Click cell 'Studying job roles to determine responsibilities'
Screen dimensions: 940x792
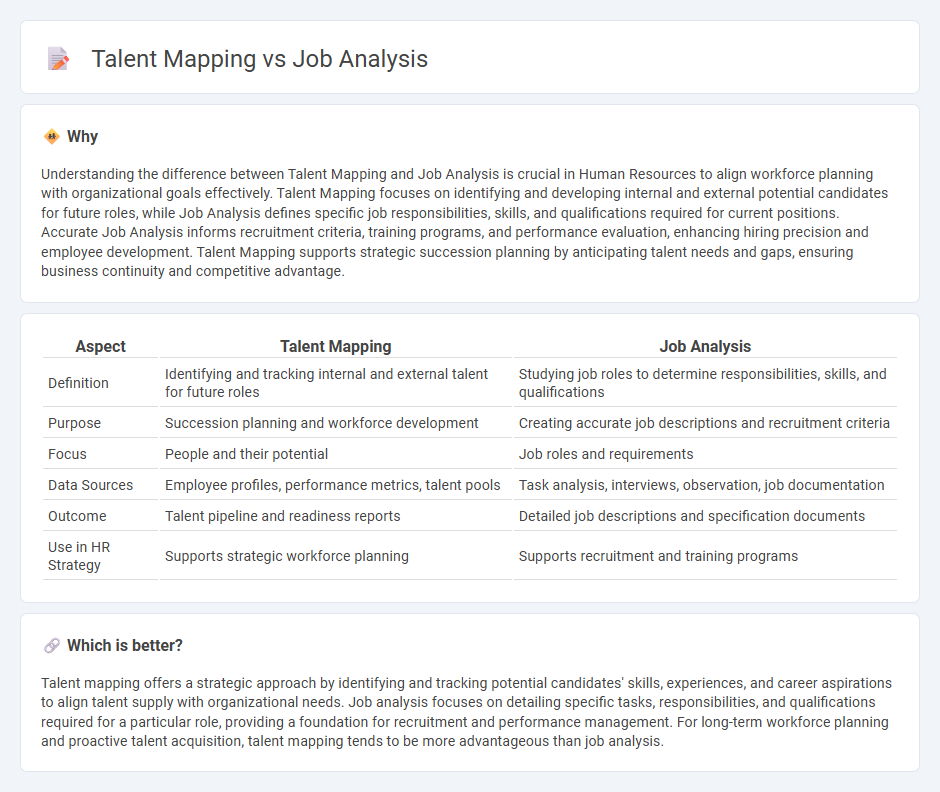[705, 383]
